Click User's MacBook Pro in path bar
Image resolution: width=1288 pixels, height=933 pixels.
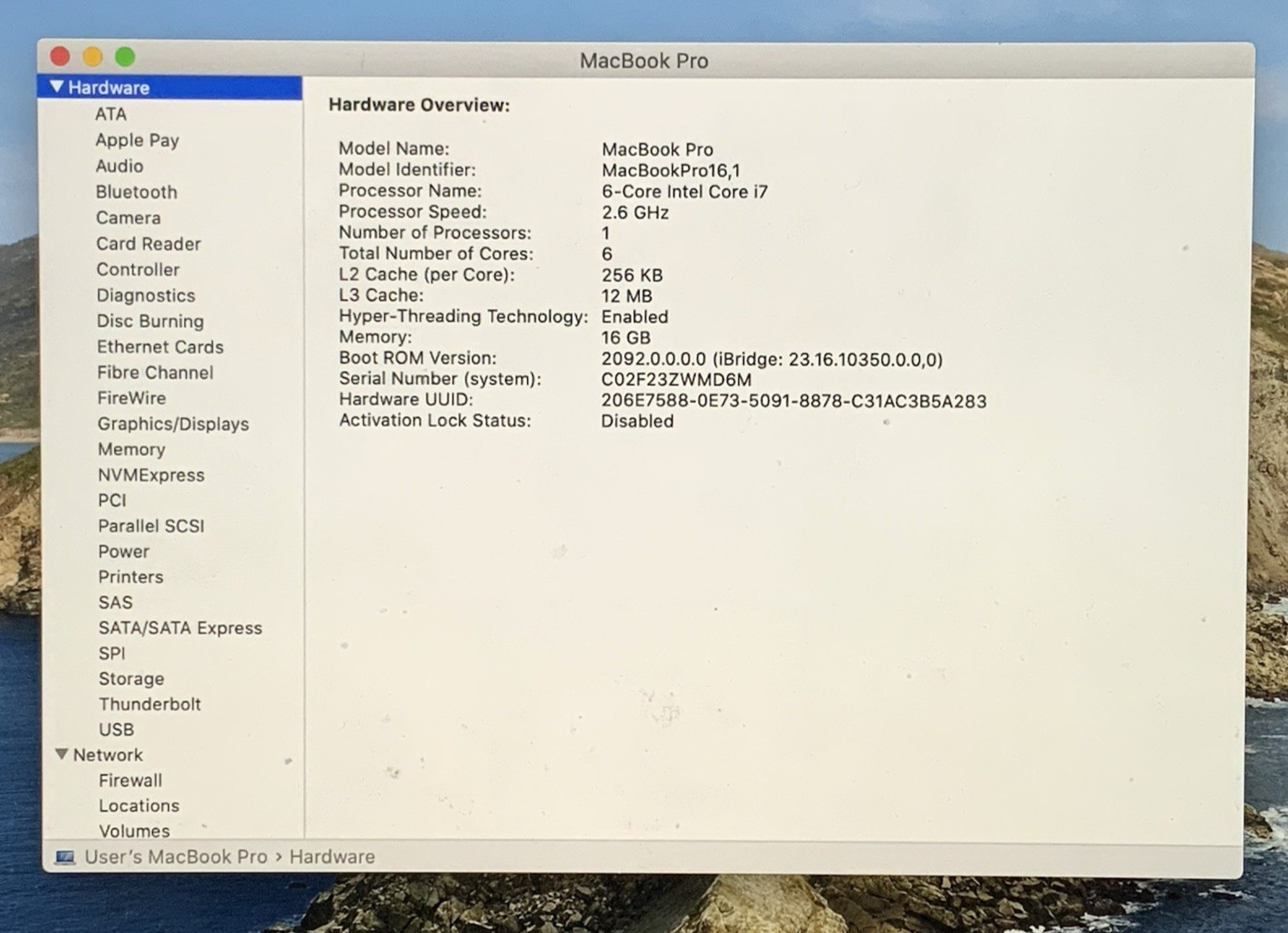tap(176, 857)
